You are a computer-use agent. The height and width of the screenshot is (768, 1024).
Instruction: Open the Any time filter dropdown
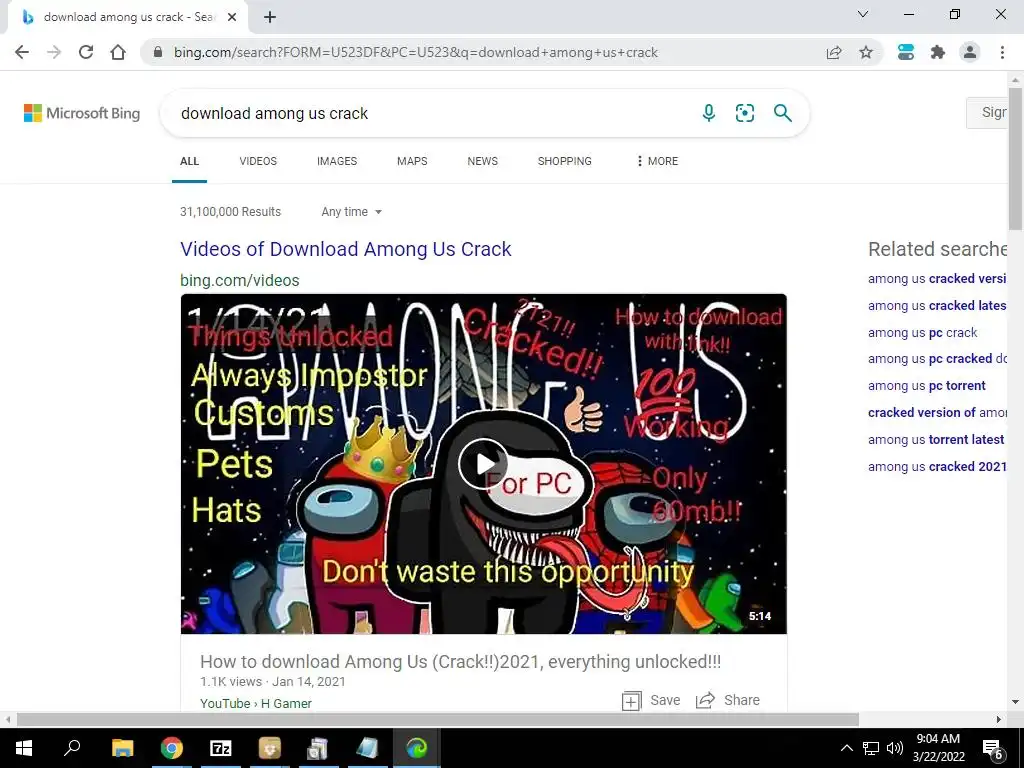pos(351,212)
